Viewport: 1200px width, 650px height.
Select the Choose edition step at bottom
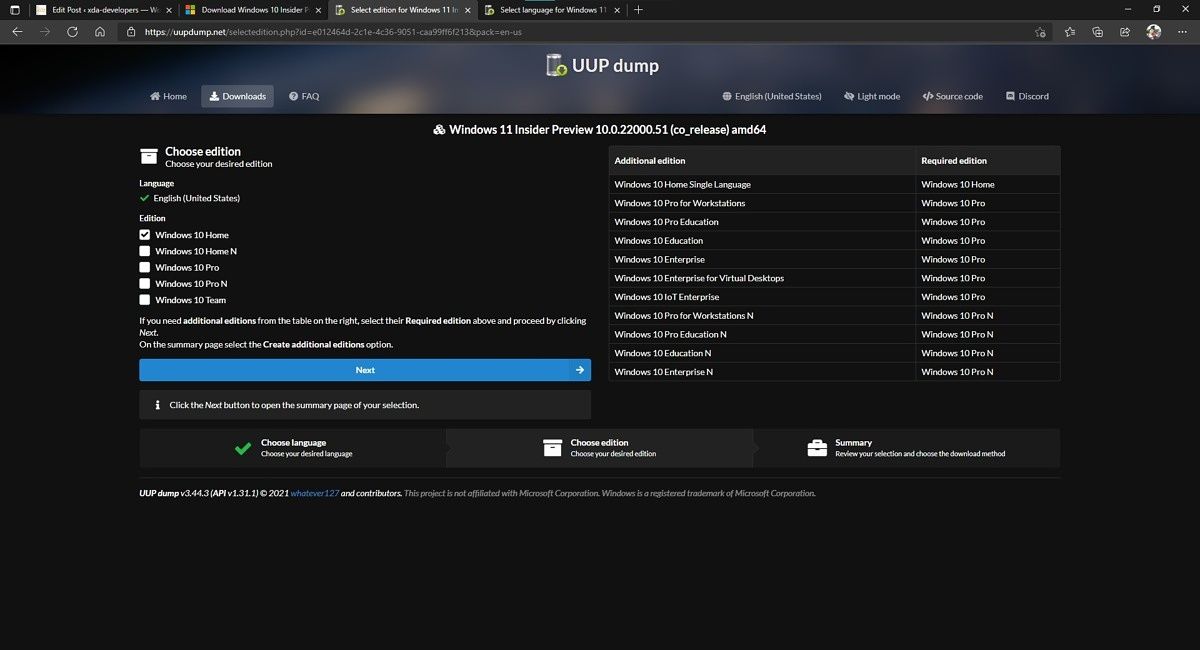pyautogui.click(x=600, y=448)
